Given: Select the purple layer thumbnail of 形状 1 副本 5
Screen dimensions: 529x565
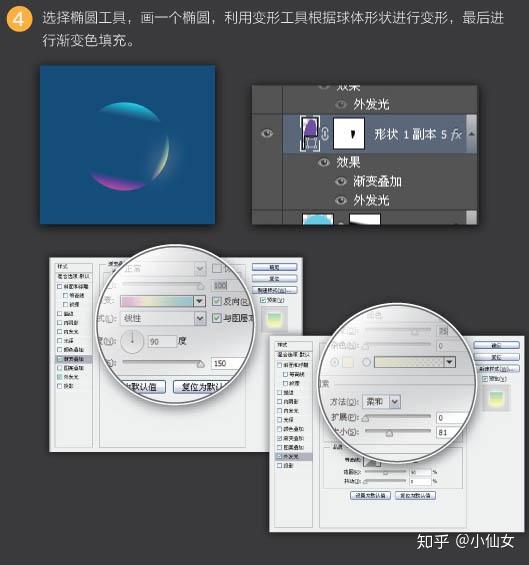Looking at the screenshot, I should [x=310, y=133].
